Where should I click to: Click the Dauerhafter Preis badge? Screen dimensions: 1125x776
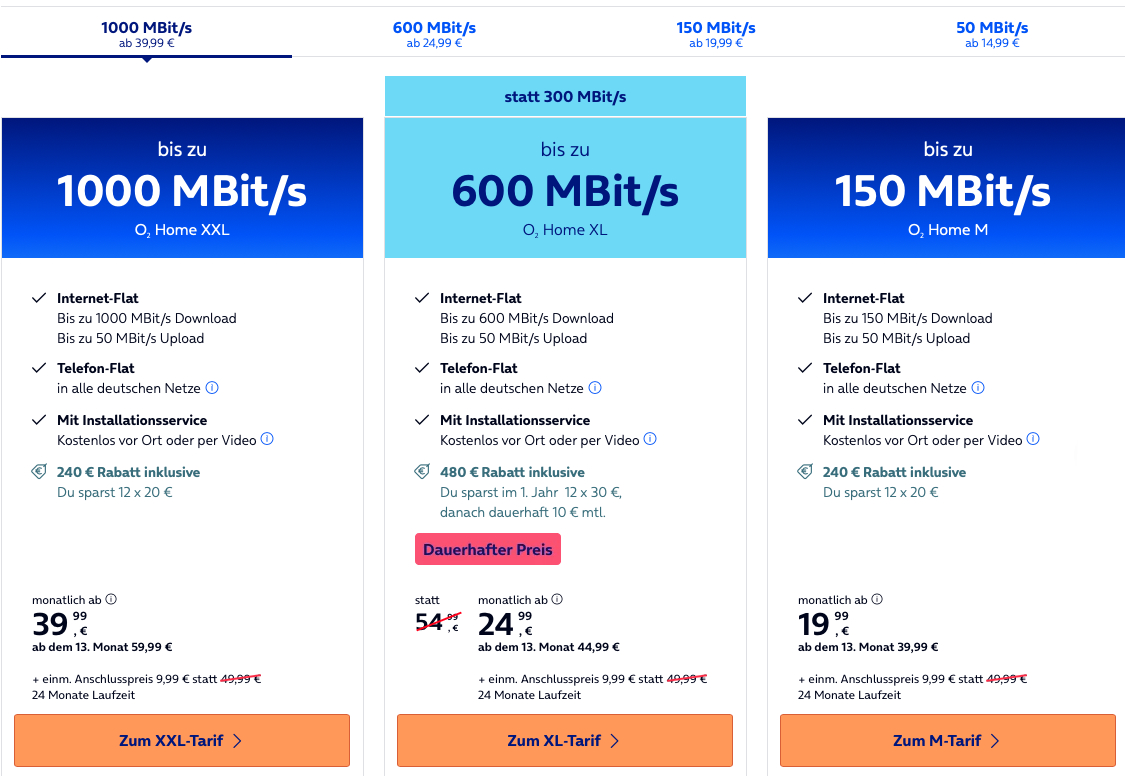(x=488, y=550)
